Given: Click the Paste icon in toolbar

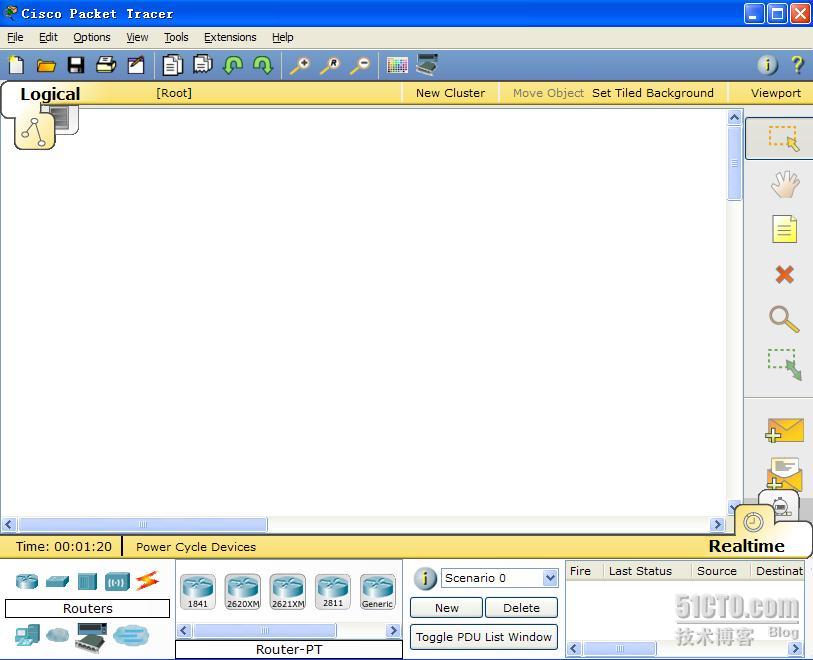Looking at the screenshot, I should click(x=203, y=65).
